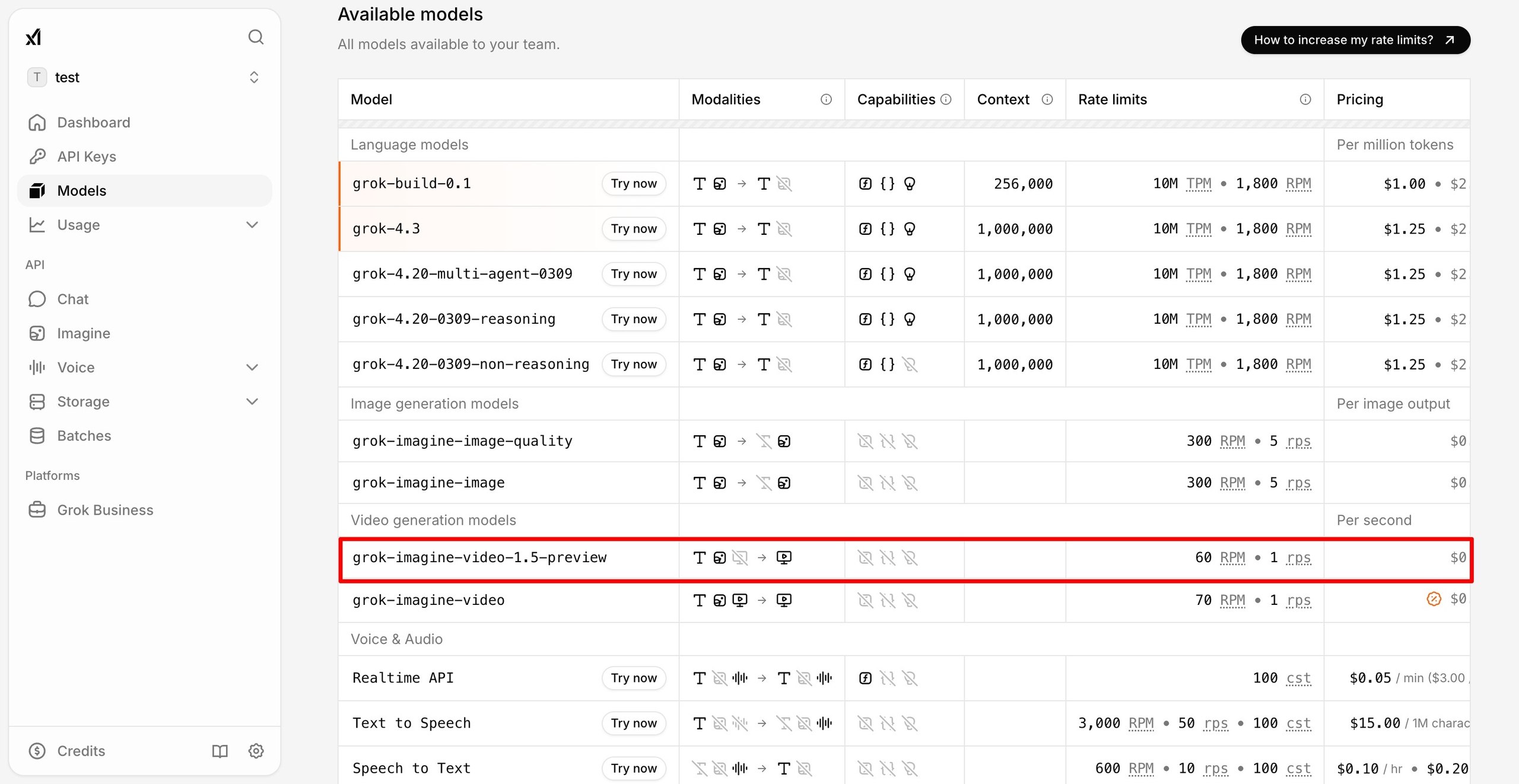
Task: Click video output icon in grok-imagine-video-1.5-preview row
Action: (784, 557)
